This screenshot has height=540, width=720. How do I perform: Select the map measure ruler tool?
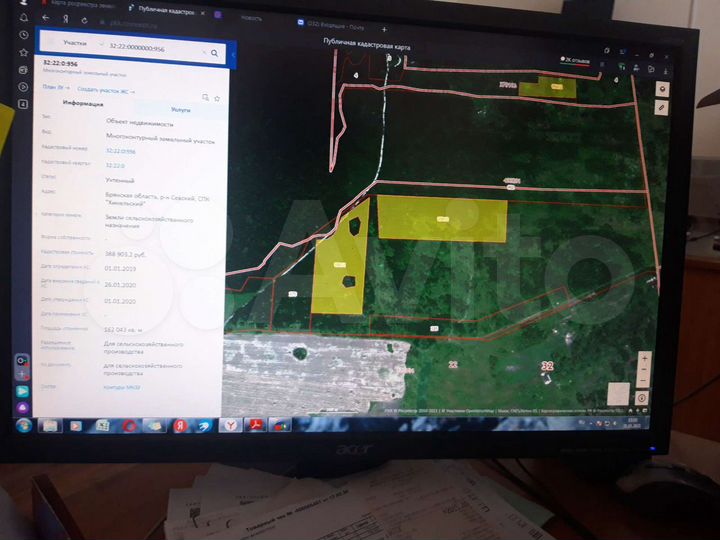[660, 106]
